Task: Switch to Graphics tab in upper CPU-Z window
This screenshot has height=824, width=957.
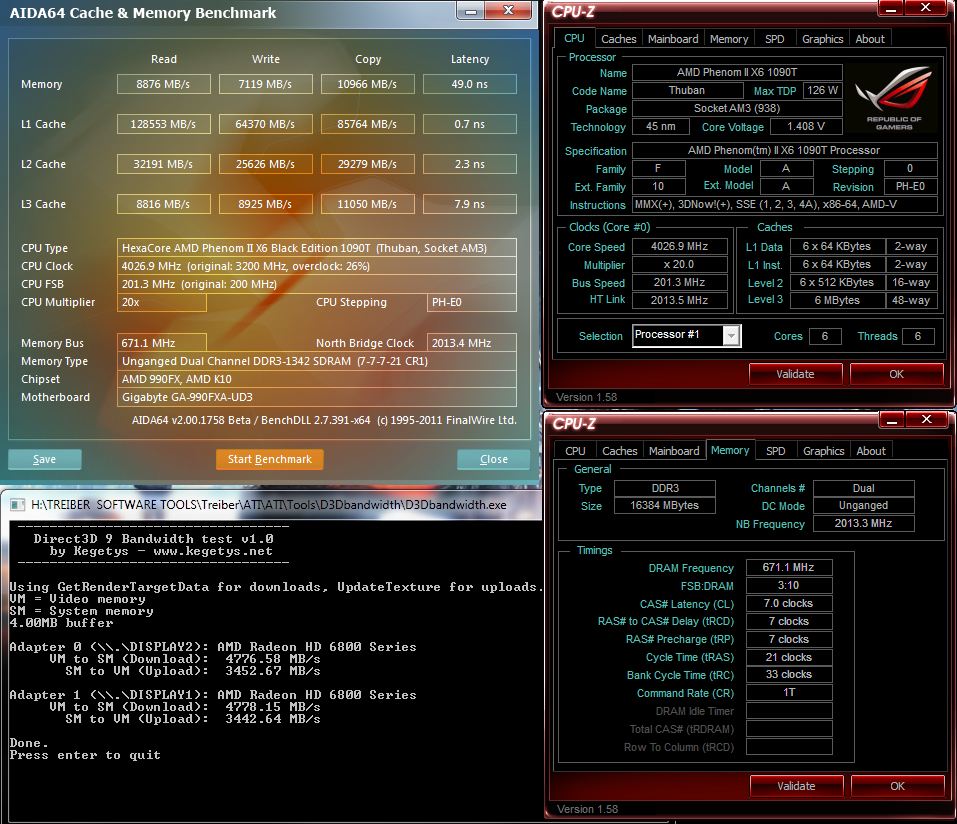Action: click(x=822, y=39)
